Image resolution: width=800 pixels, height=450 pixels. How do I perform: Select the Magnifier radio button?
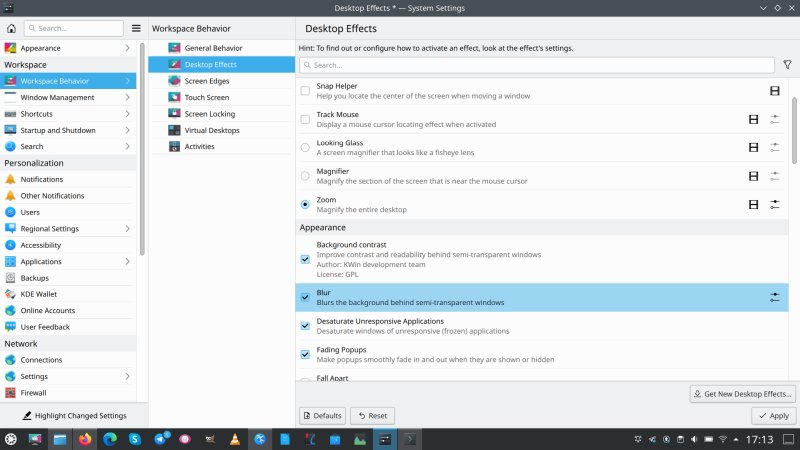(x=305, y=176)
